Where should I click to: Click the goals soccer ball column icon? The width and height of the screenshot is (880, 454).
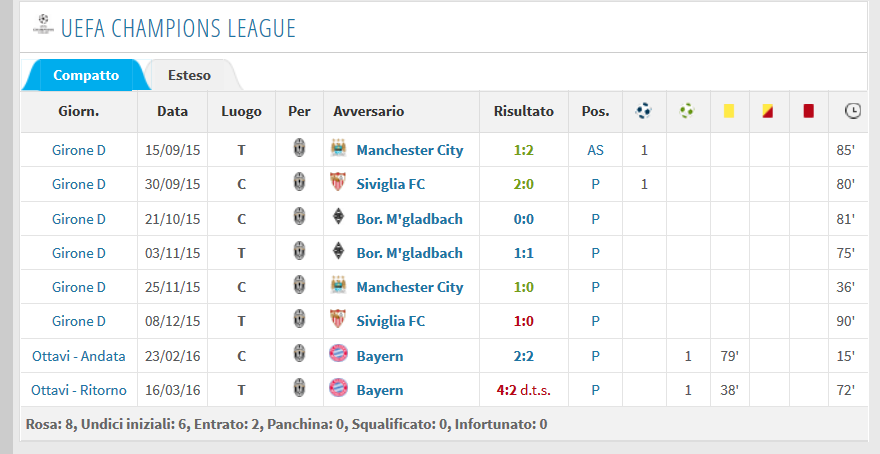(644, 111)
